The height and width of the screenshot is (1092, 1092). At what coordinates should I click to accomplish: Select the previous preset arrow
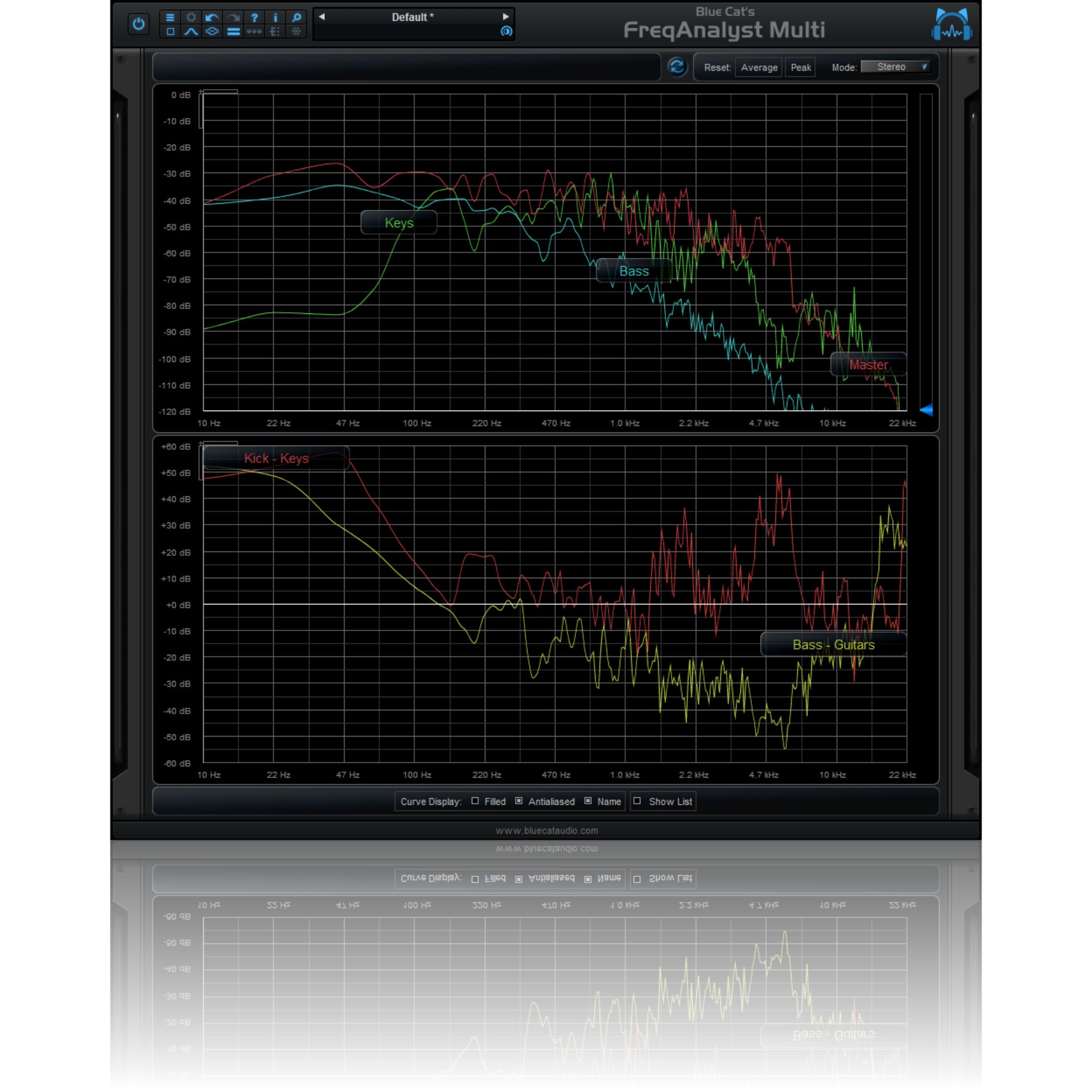coord(322,17)
